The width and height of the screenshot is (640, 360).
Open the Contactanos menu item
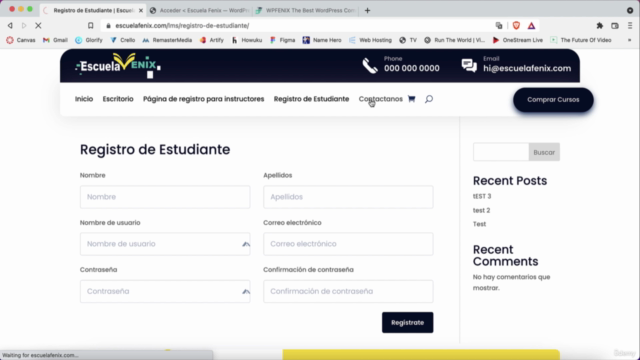(380, 99)
